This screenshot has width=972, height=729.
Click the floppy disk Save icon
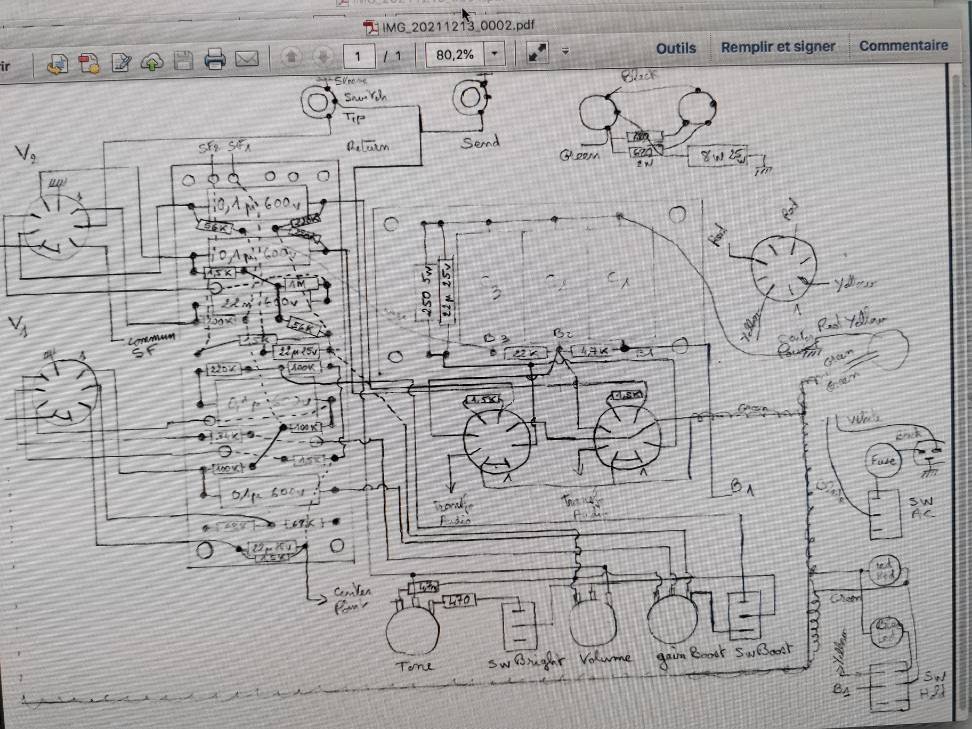(183, 60)
